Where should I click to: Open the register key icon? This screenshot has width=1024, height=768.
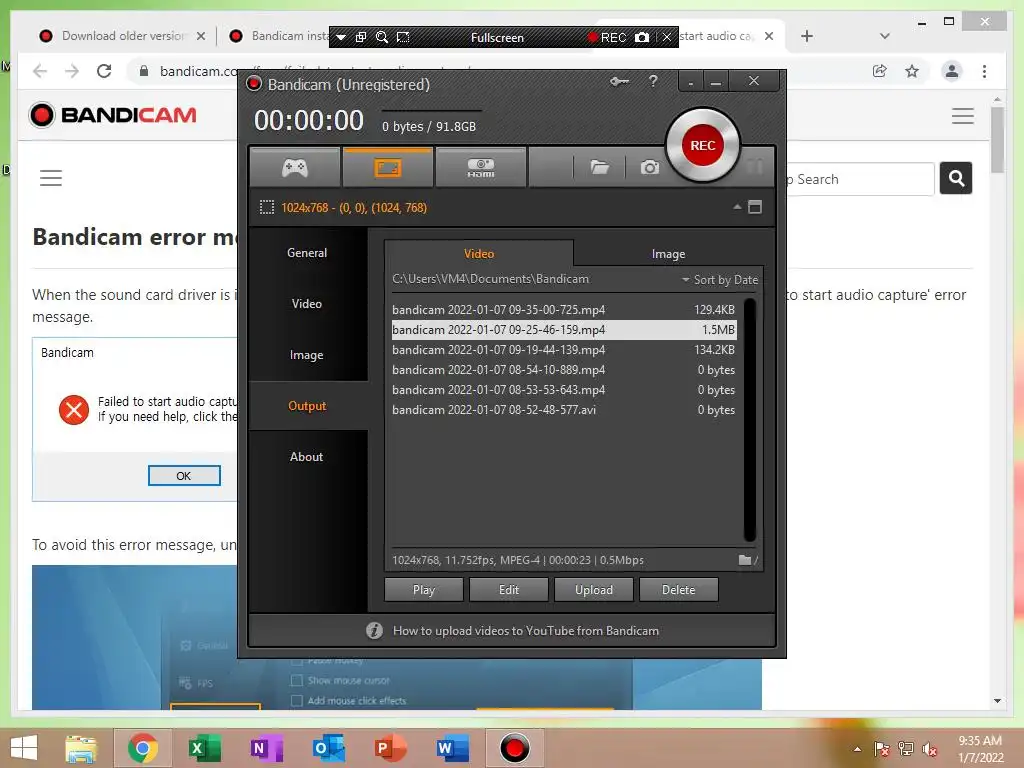(619, 82)
